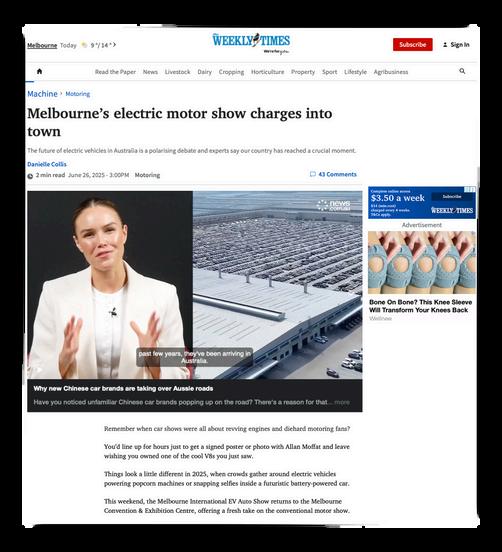The image size is (502, 552).
Task: Follow the Machine breadcrumb link
Action: (x=42, y=94)
